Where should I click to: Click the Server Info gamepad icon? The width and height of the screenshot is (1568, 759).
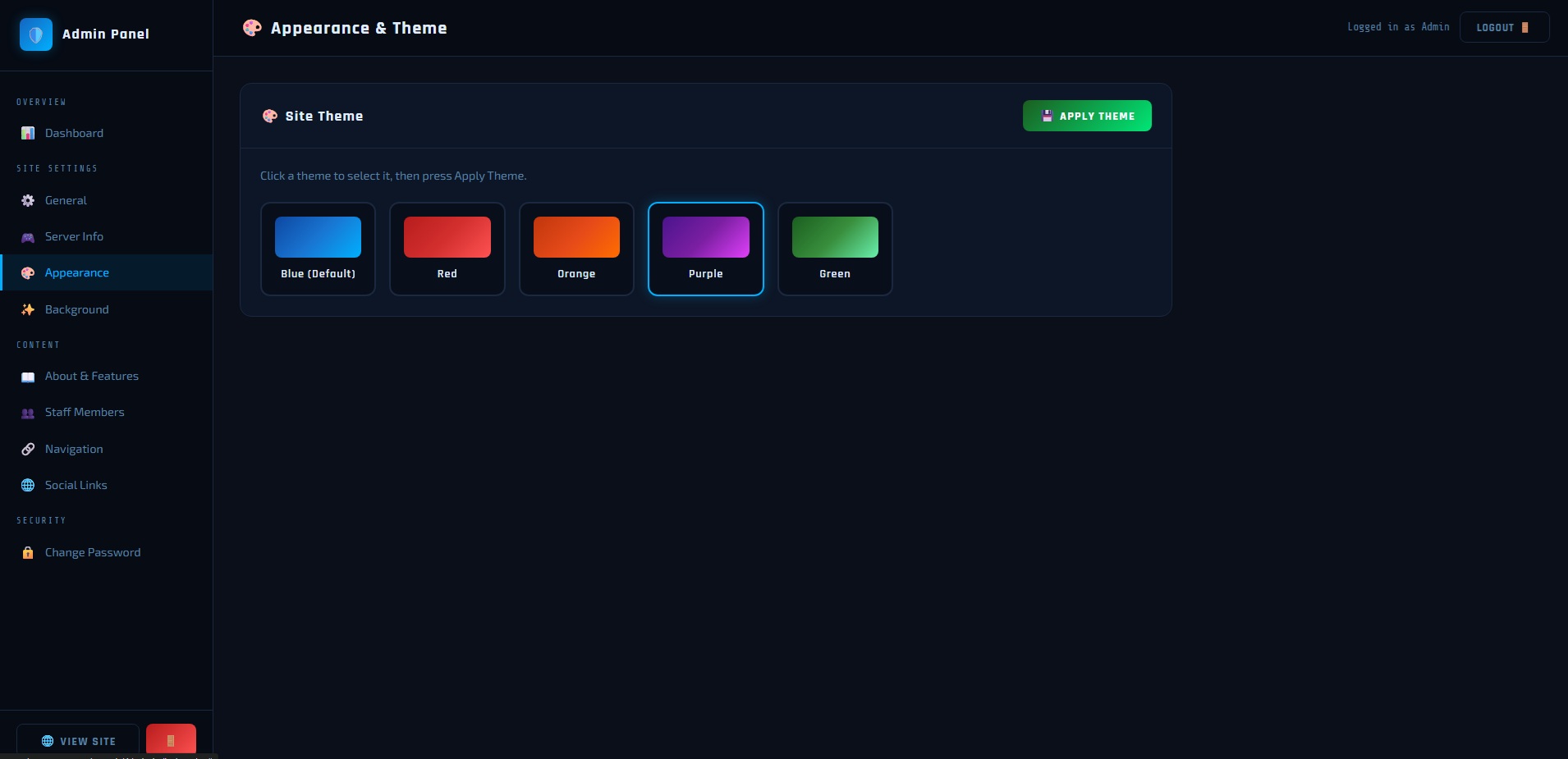(28, 237)
